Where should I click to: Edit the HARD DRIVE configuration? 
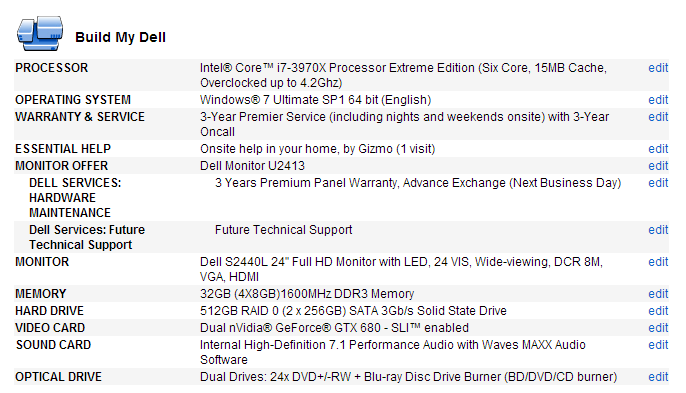(658, 311)
